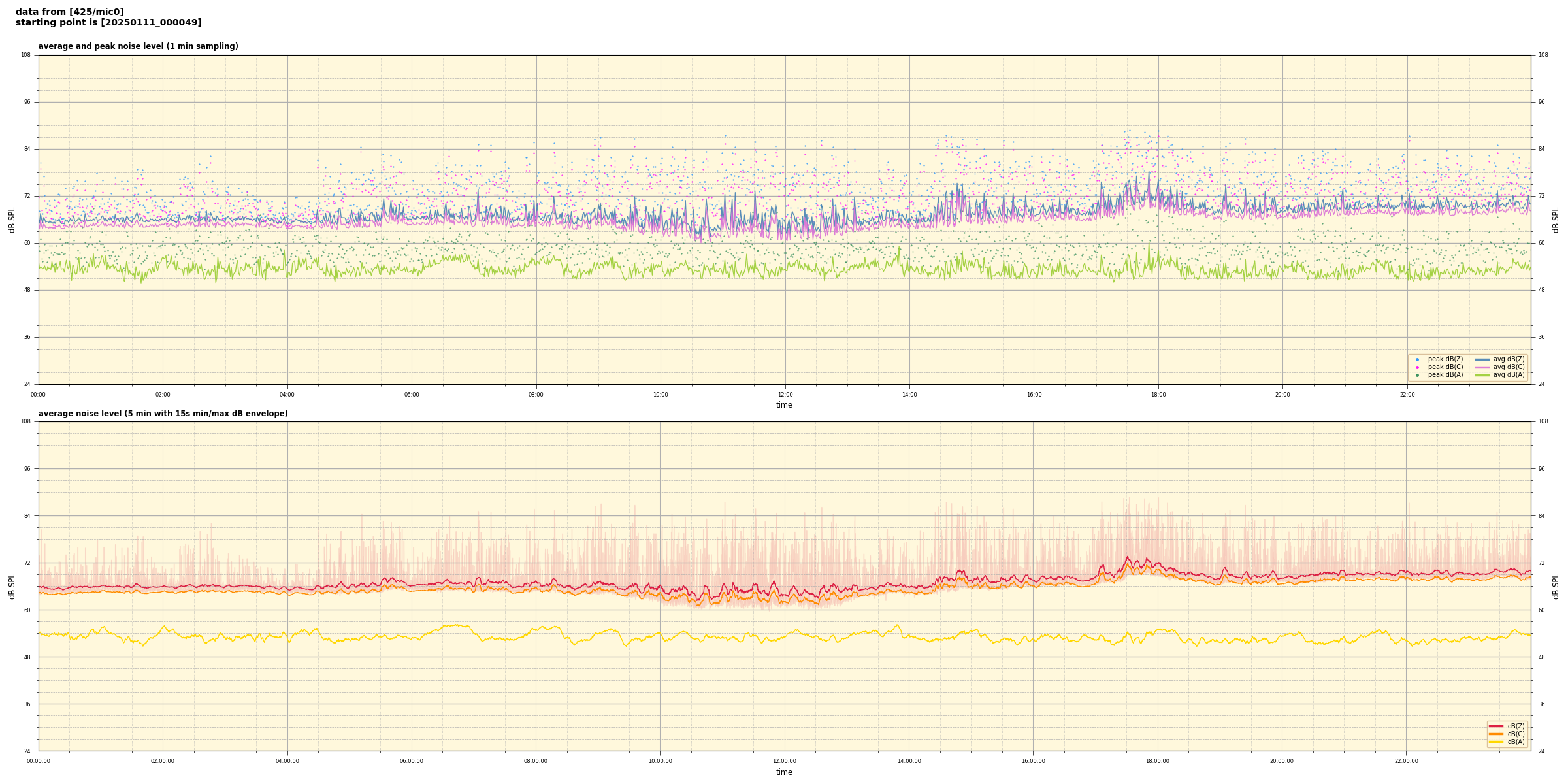Click the 'data from [425/mic0]' header text
1568x784 pixels.
click(x=69, y=12)
